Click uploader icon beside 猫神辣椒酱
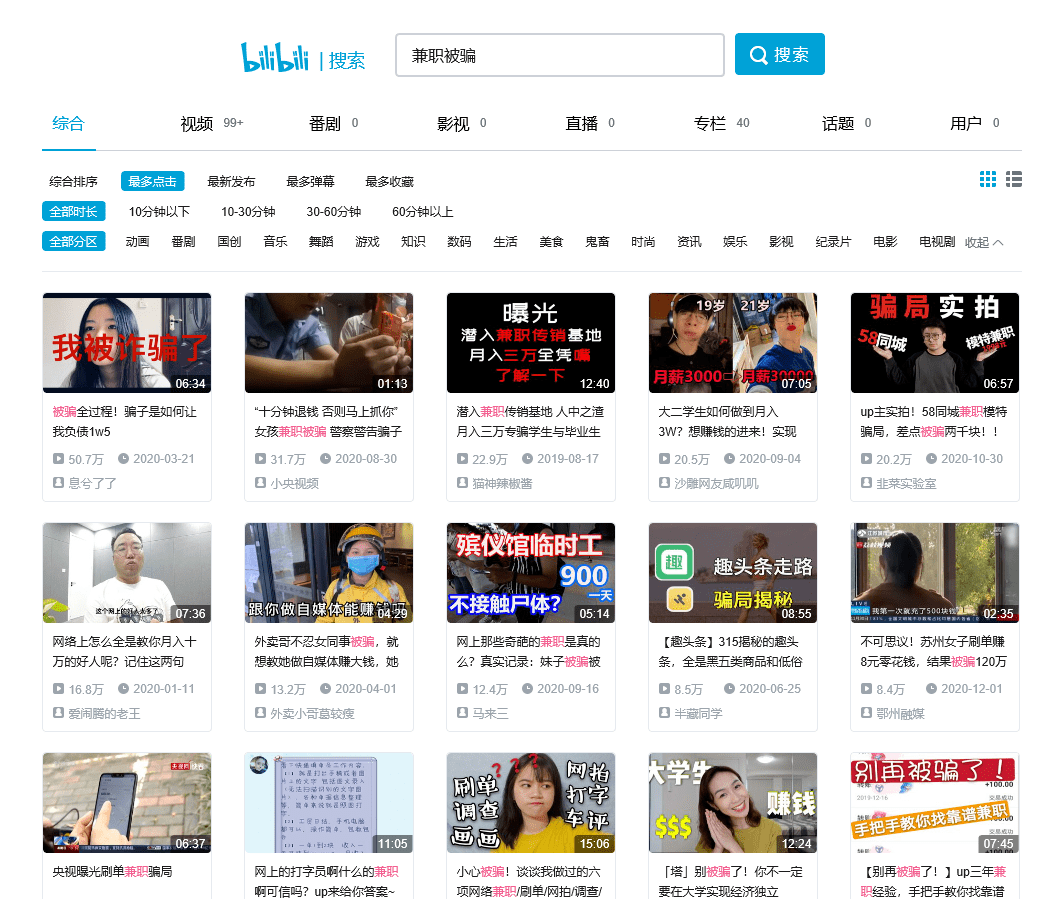Screen dimensions: 1044x899 tap(462, 482)
